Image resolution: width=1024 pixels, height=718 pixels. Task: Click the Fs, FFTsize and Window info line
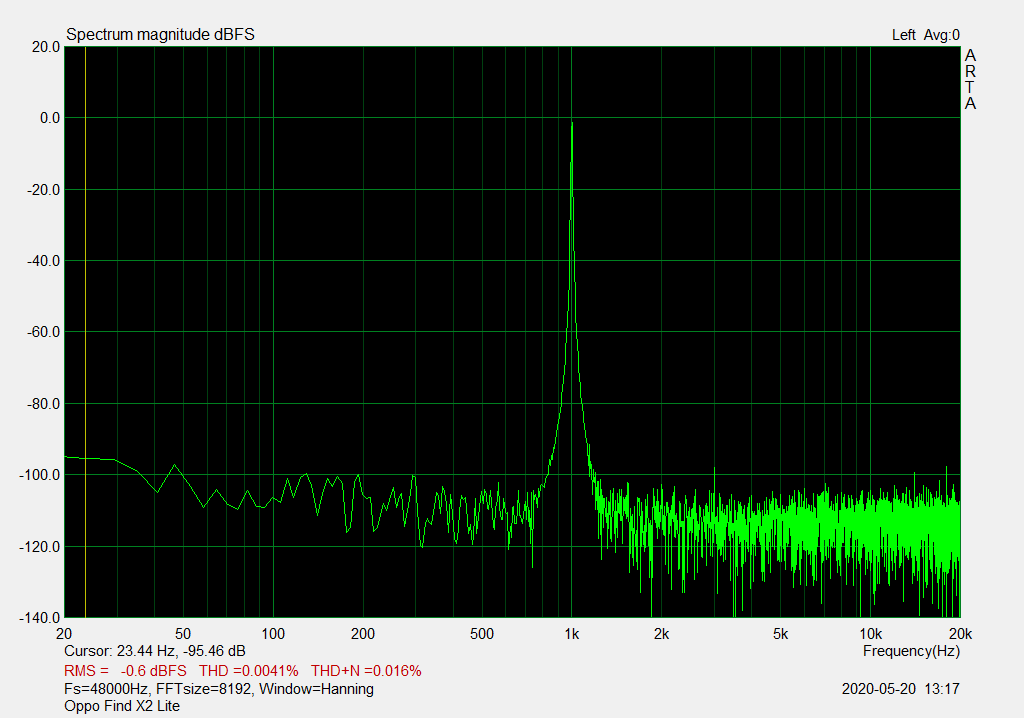pyautogui.click(x=219, y=689)
